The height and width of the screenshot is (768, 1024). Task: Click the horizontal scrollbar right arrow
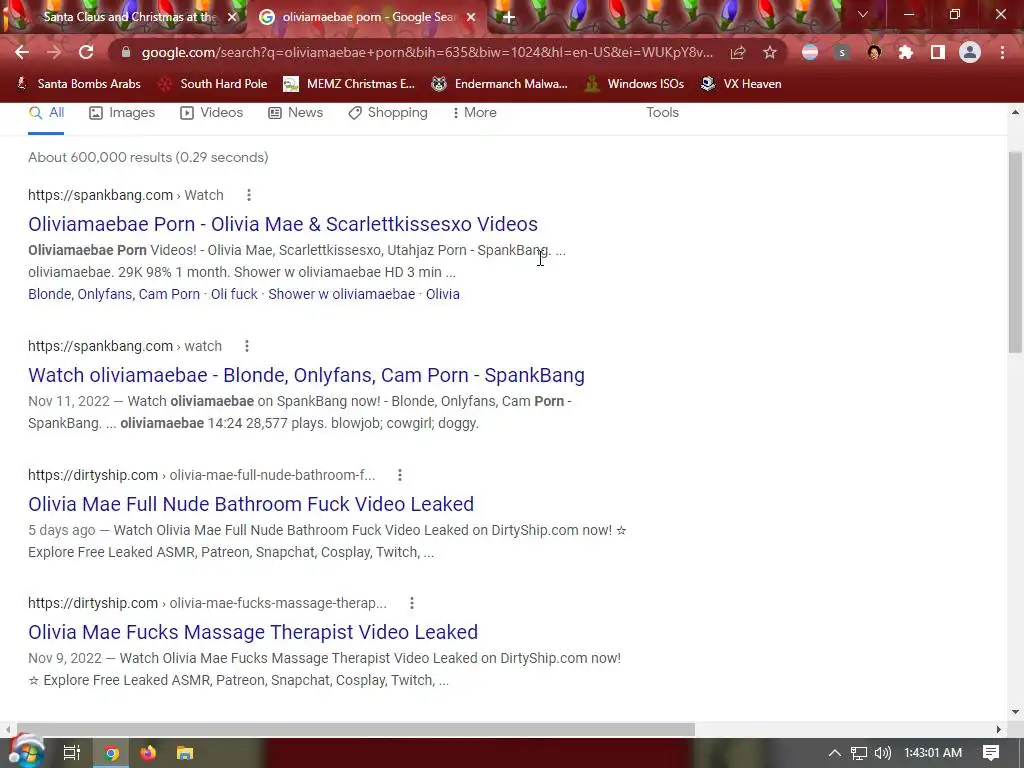(999, 729)
